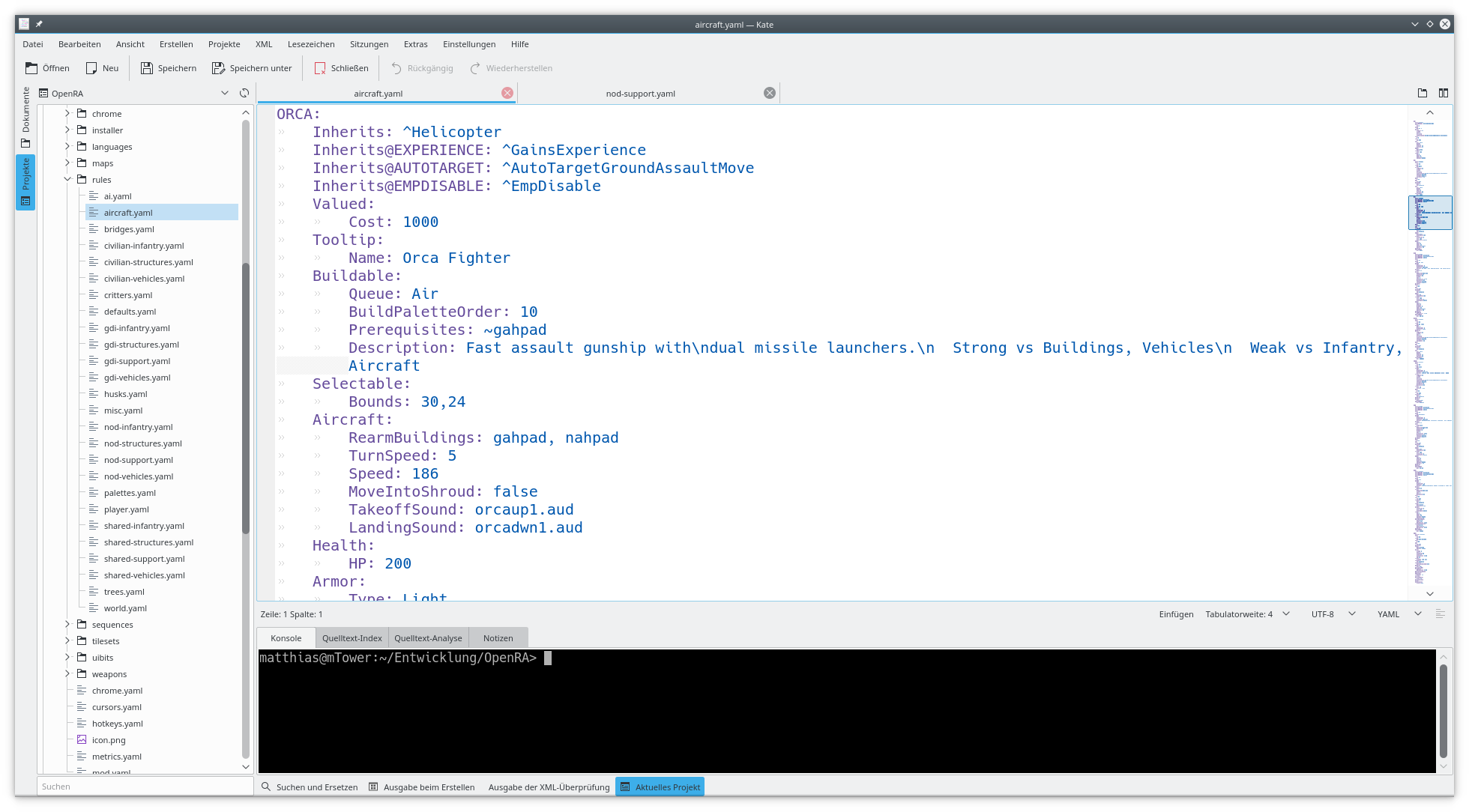
Task: Create a new document with Neu
Action: coord(103,68)
